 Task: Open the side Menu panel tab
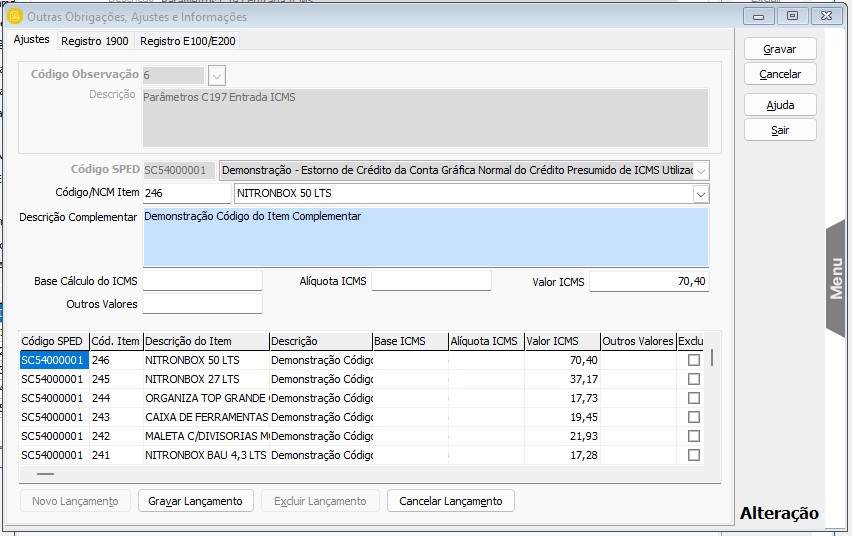tap(837, 278)
